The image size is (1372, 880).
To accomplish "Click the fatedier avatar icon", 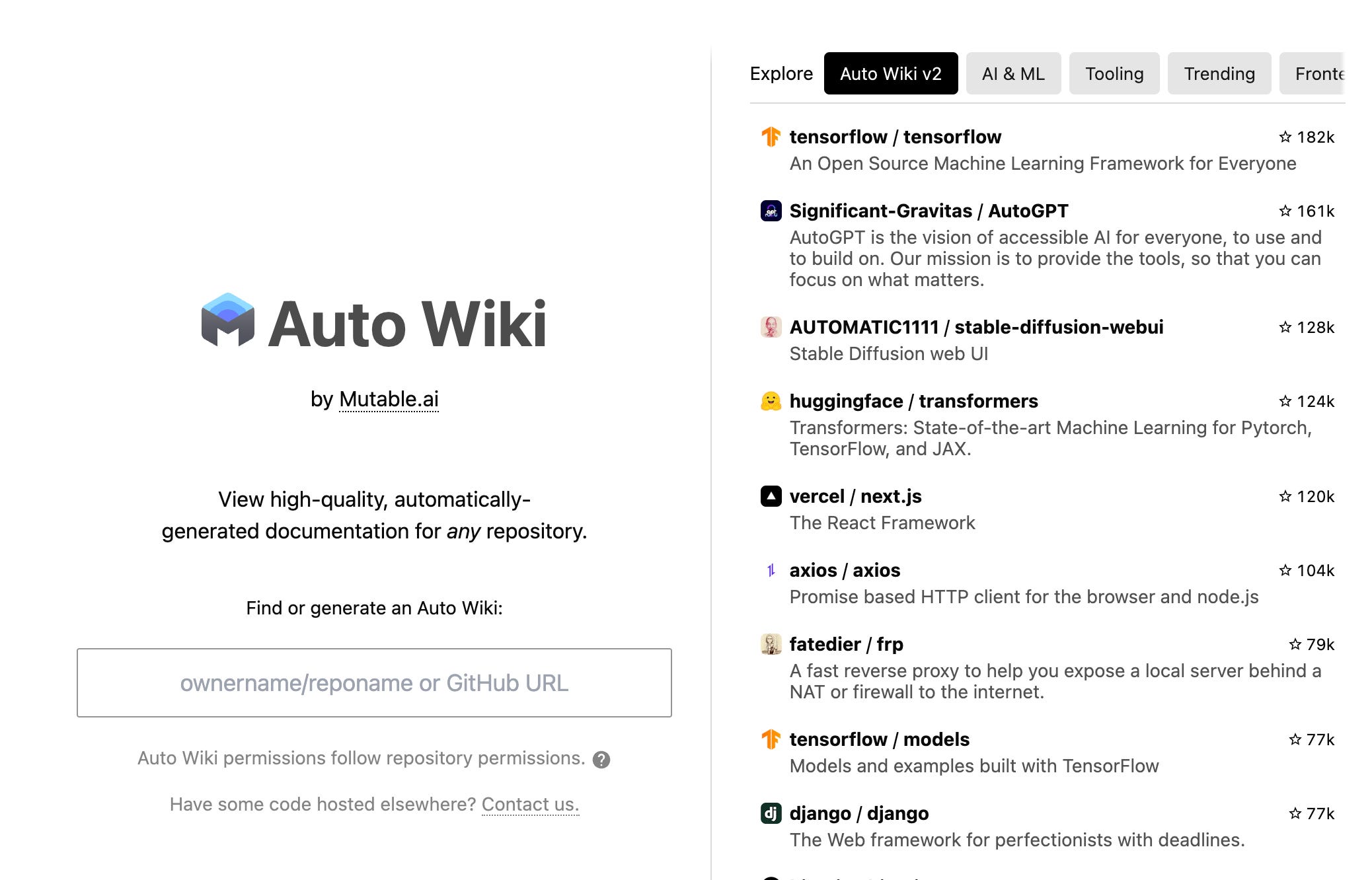I will tap(771, 644).
